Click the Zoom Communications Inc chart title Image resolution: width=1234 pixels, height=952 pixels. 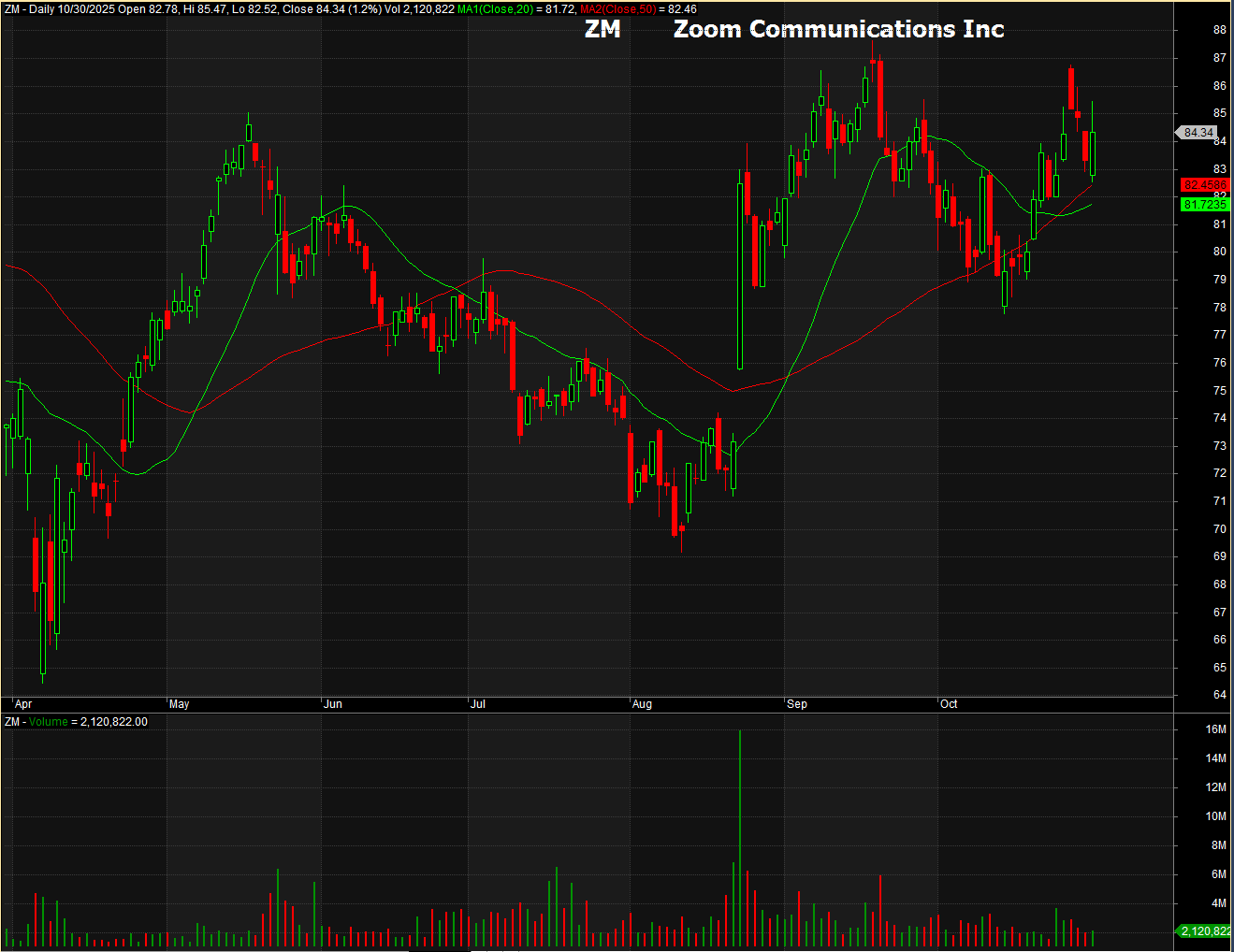click(x=838, y=30)
